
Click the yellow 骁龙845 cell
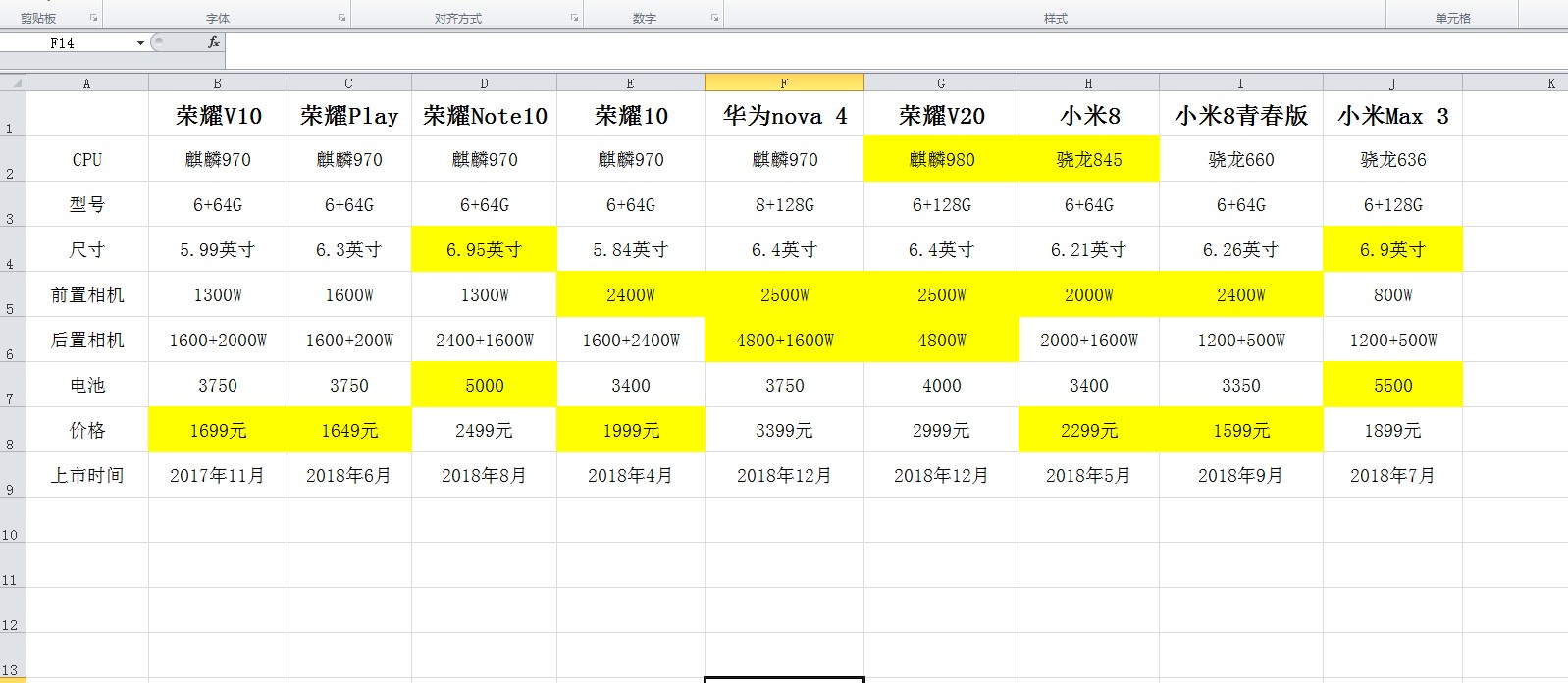click(x=1089, y=159)
